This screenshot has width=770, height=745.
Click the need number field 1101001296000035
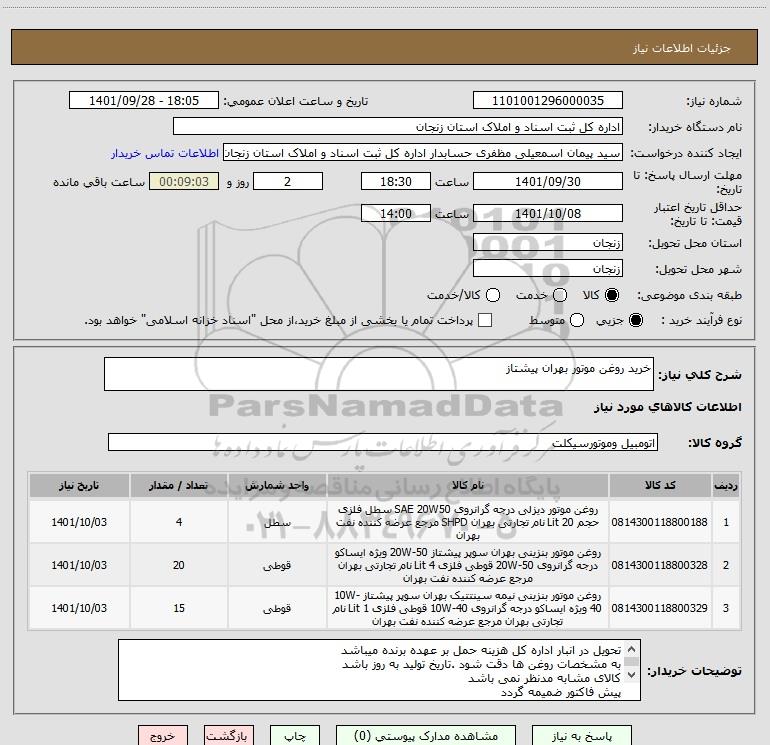(x=548, y=100)
